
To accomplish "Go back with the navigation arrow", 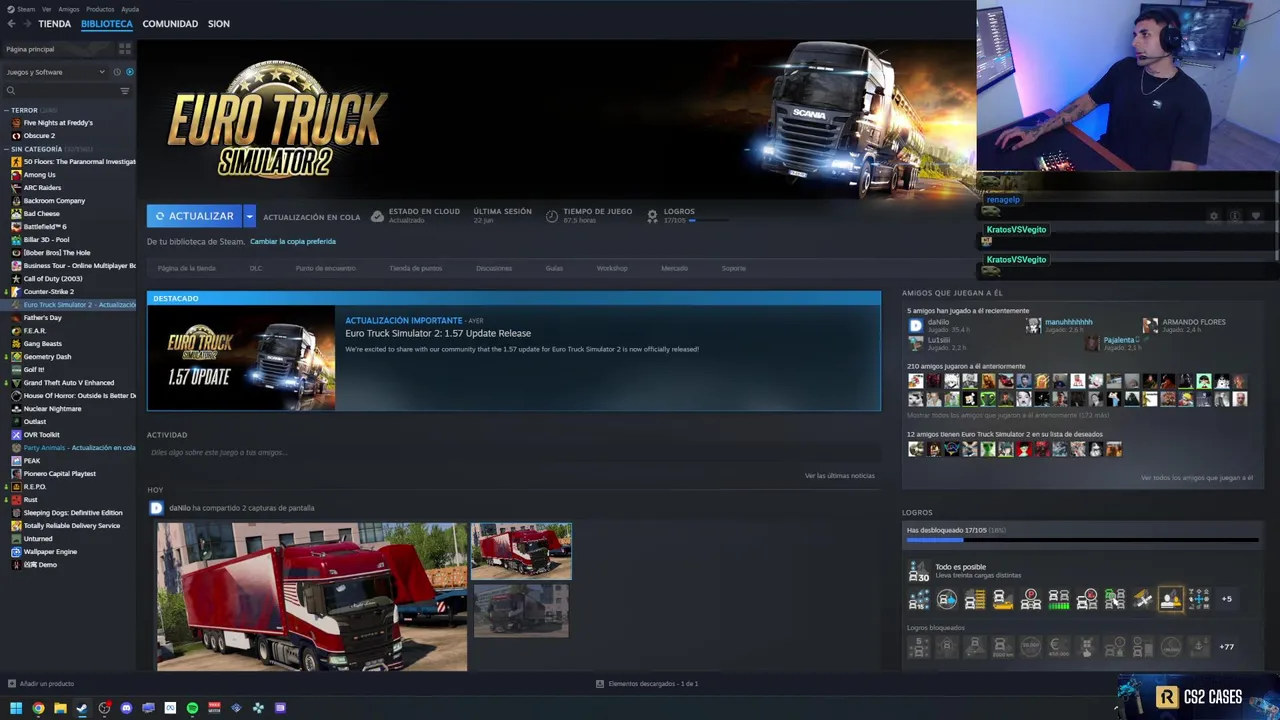I will pyautogui.click(x=11, y=24).
